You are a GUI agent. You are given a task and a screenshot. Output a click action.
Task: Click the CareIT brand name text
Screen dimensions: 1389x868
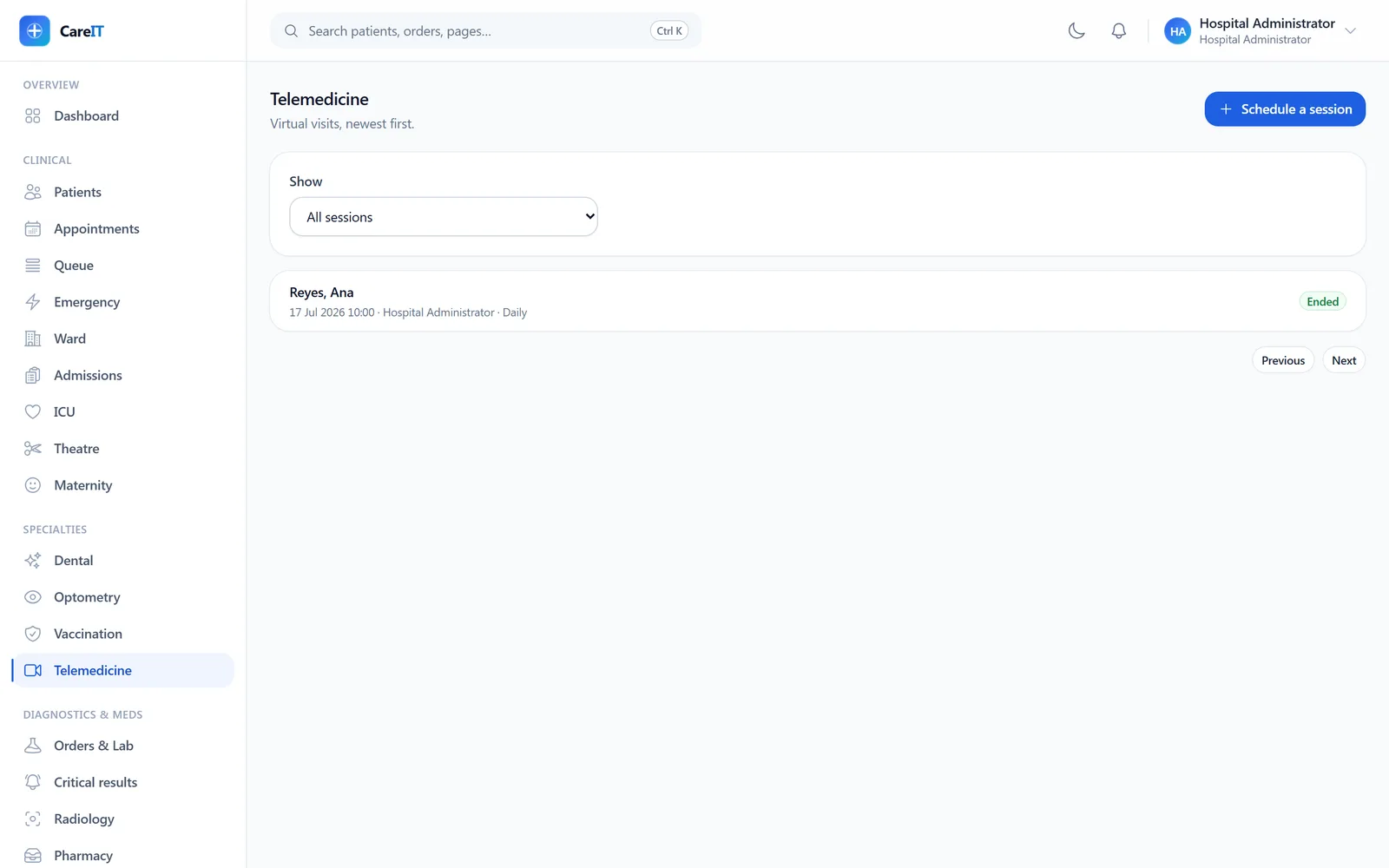coord(82,31)
